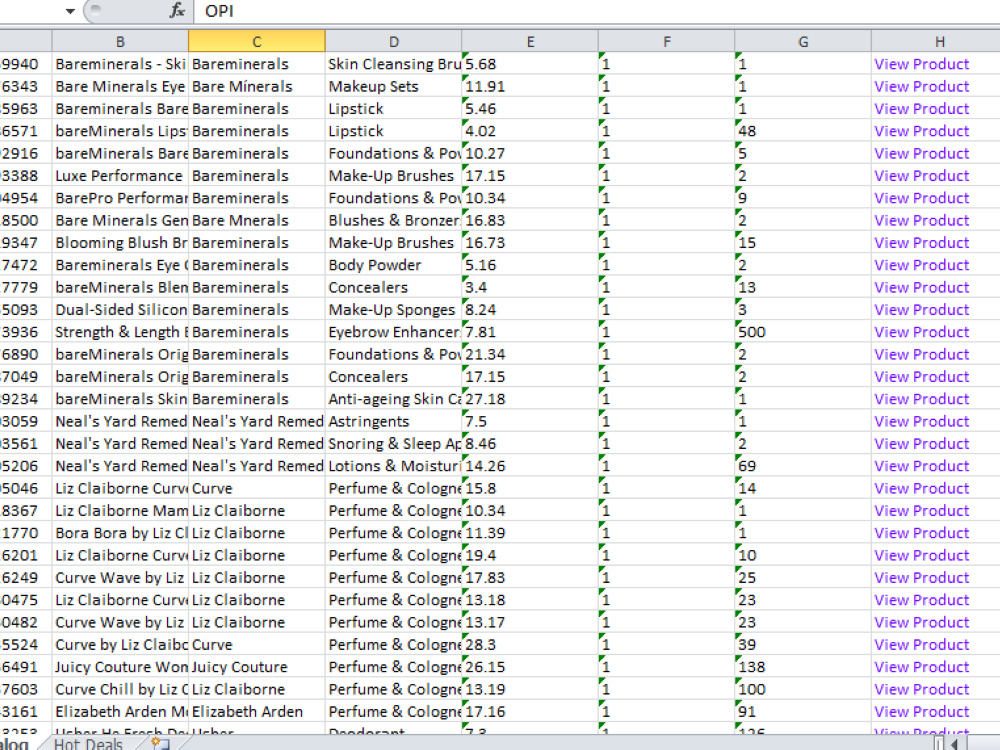Select the quantity cell 100

point(803,689)
